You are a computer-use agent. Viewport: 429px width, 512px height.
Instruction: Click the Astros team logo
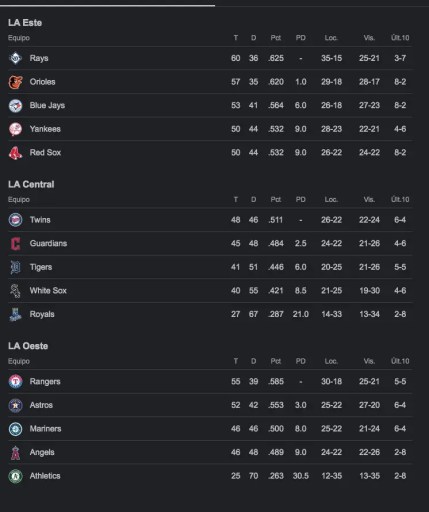tap(15, 405)
